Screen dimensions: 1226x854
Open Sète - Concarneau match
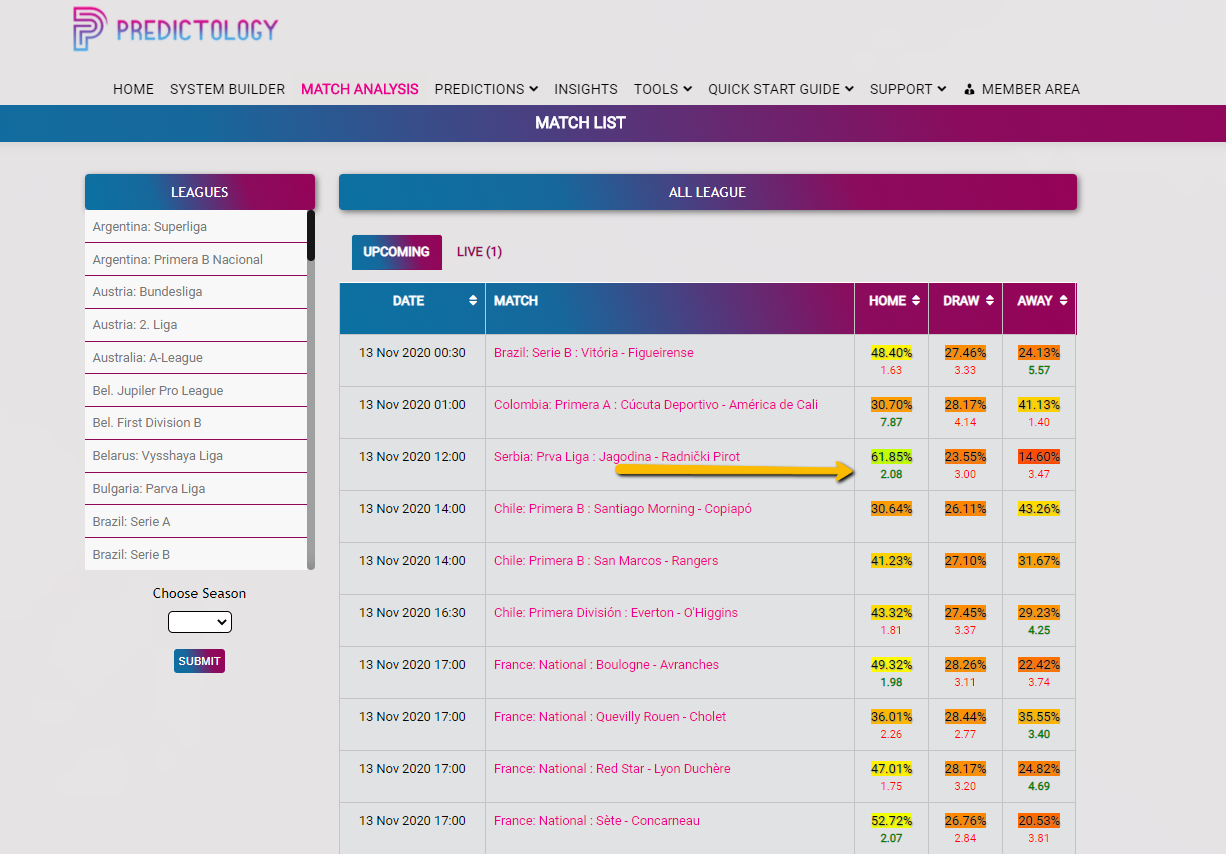[597, 821]
